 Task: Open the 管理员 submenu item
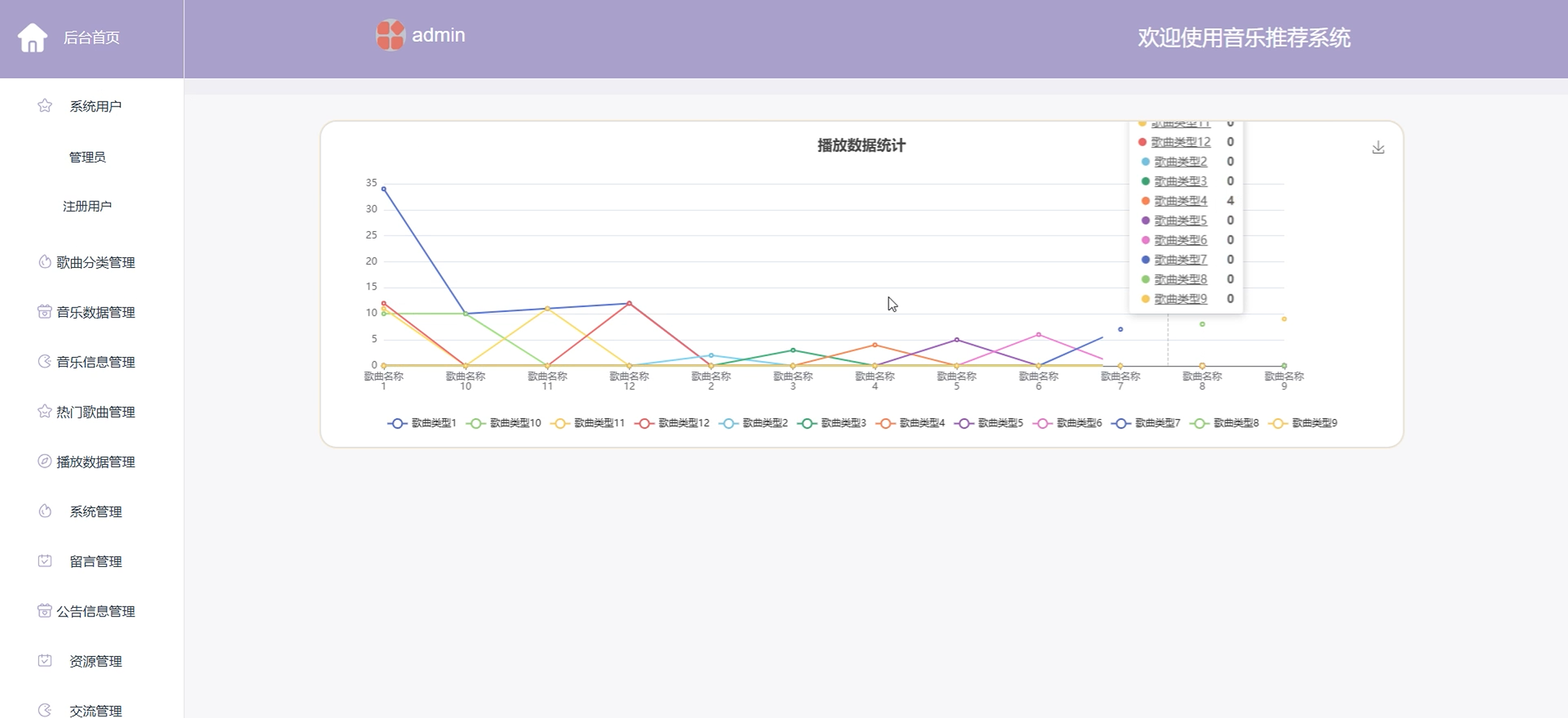[x=87, y=157]
